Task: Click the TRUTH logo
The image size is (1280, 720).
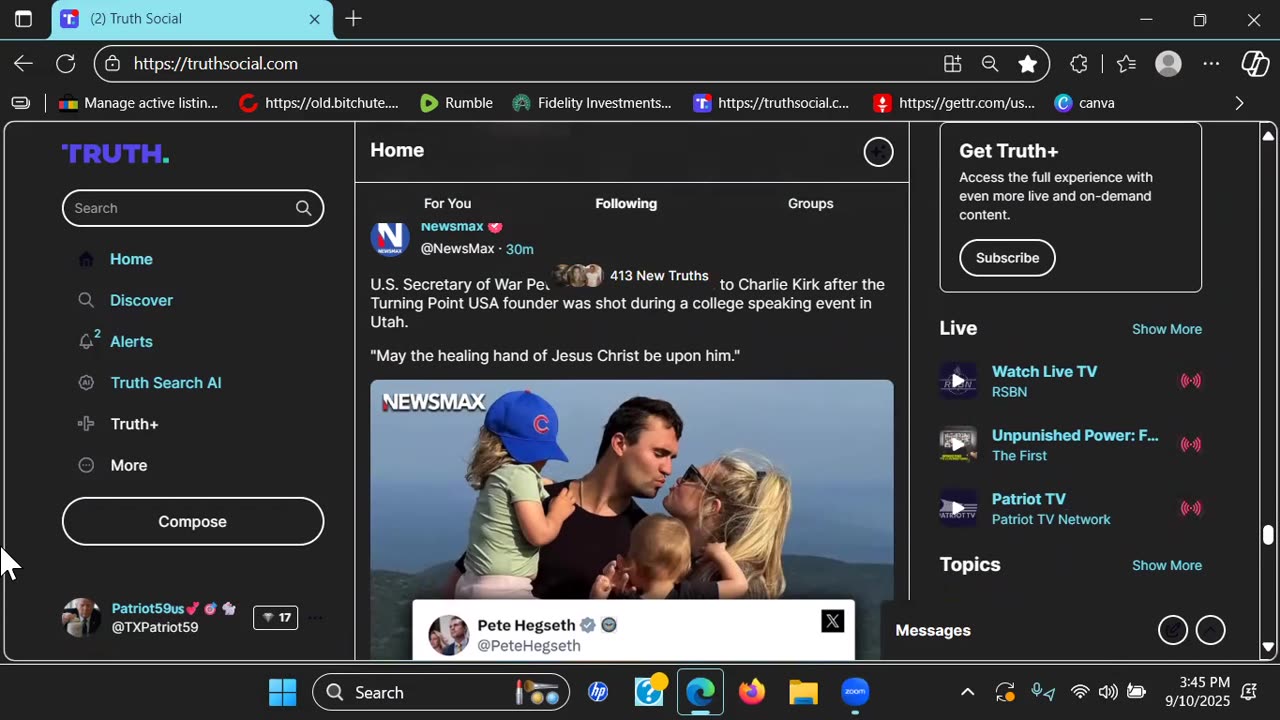Action: (x=115, y=153)
